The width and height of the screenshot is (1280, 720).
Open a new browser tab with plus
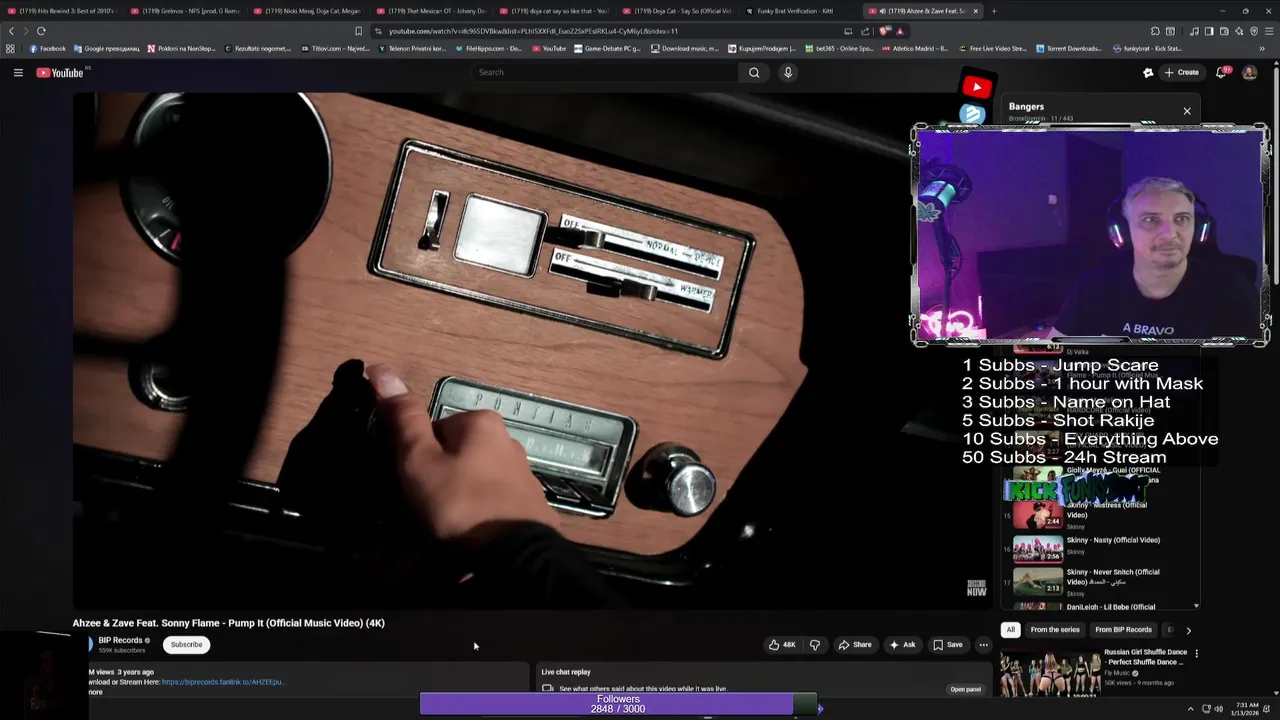pos(993,11)
